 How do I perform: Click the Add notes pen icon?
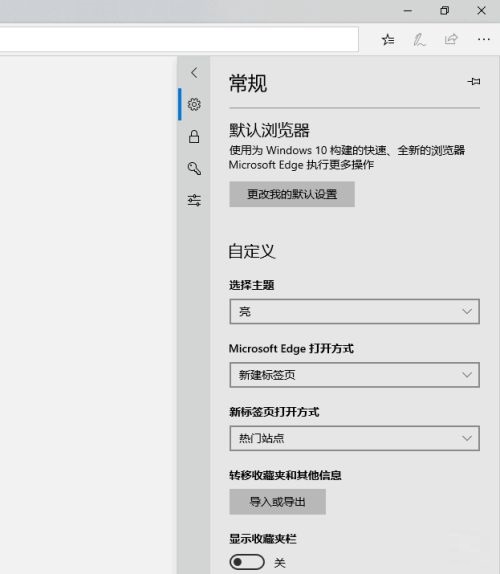click(419, 40)
